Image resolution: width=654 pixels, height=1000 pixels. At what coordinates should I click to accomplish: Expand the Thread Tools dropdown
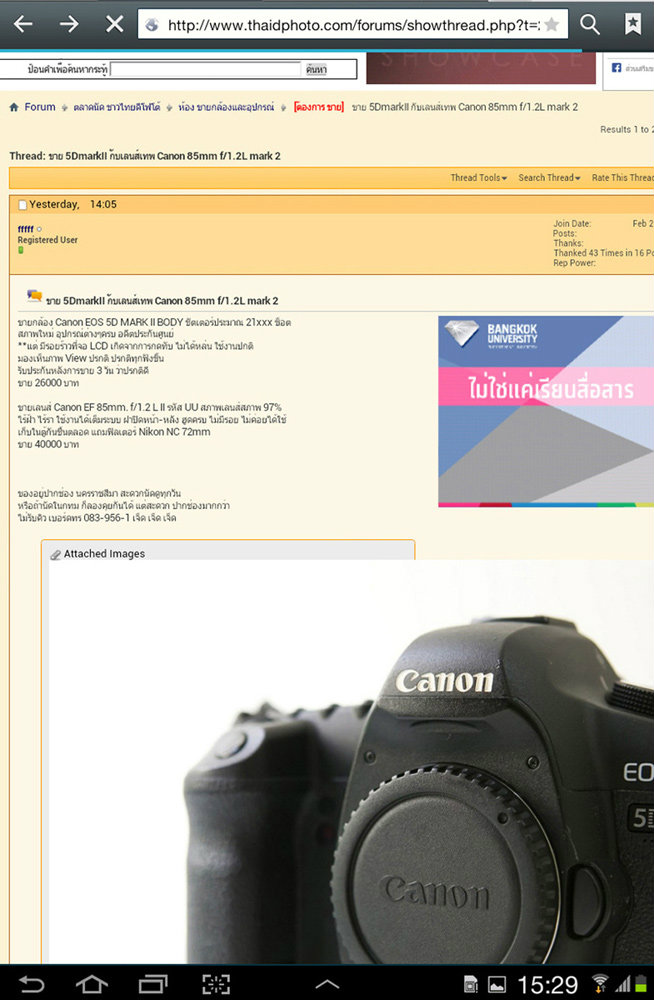[x=479, y=178]
